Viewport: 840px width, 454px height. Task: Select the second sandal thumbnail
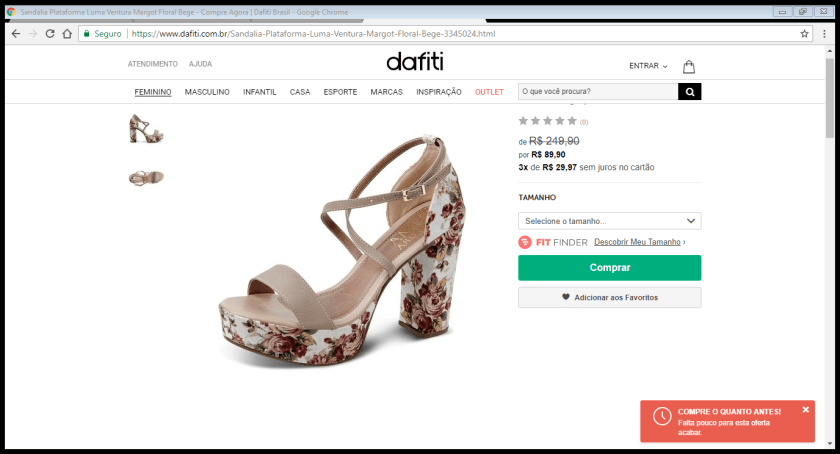coord(146,177)
